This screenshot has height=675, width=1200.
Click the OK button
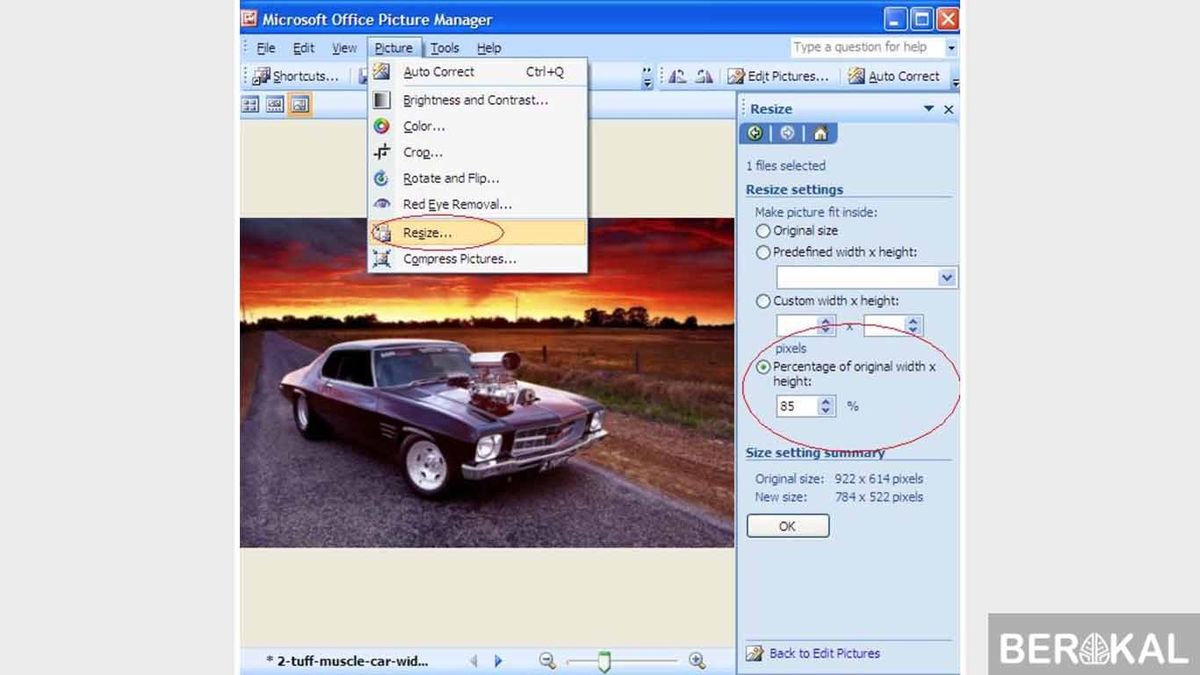tap(788, 526)
